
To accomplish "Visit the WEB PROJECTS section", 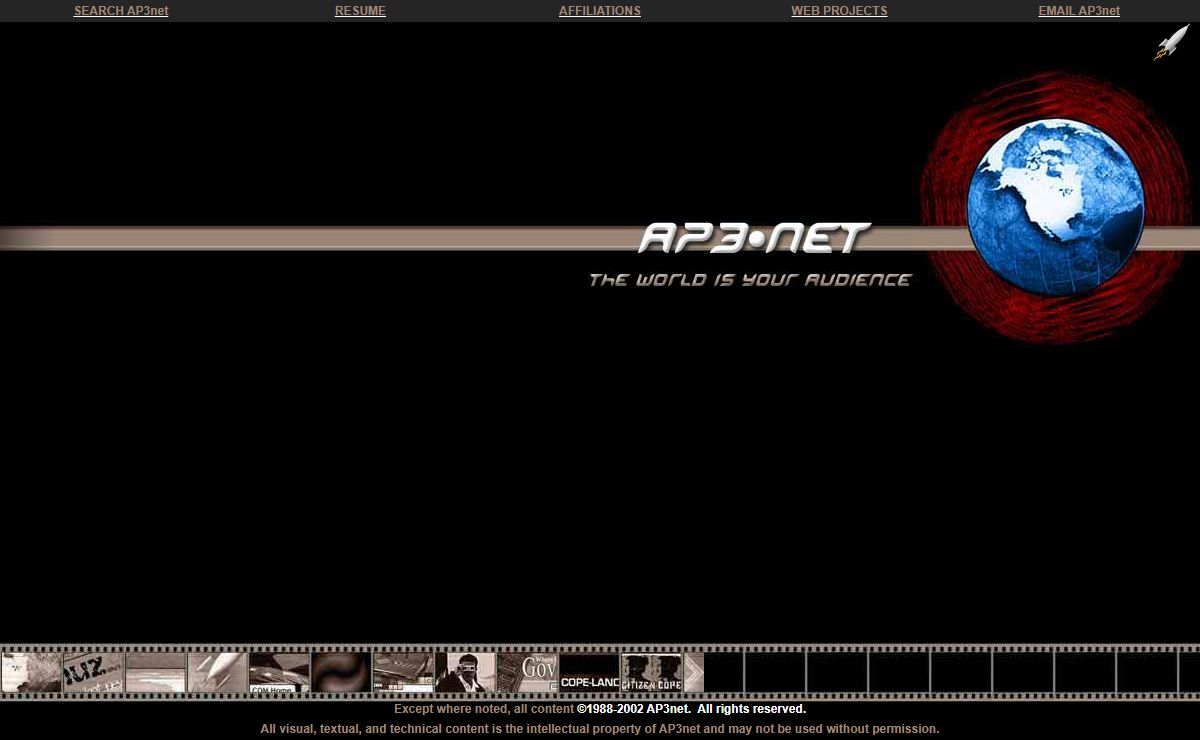I will tap(839, 11).
